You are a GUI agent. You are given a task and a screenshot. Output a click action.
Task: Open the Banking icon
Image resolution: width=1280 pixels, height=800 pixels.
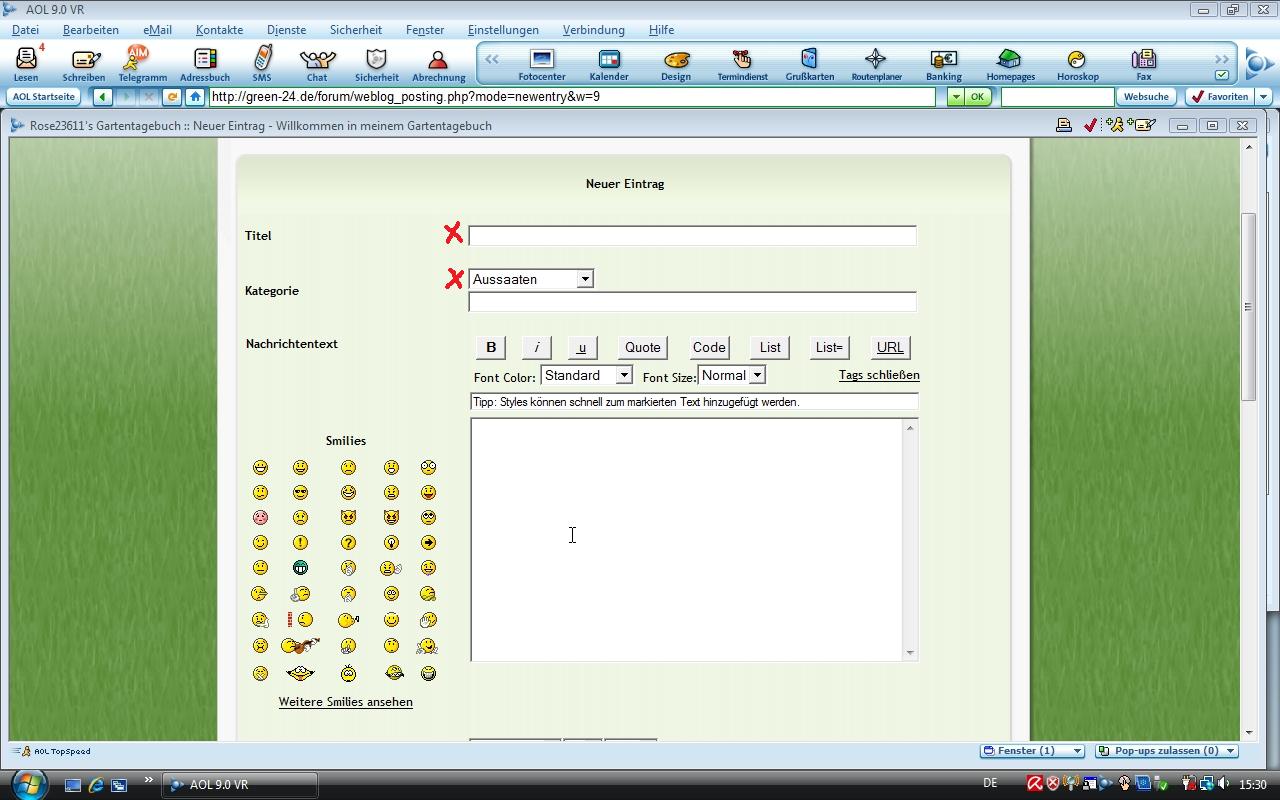(943, 62)
